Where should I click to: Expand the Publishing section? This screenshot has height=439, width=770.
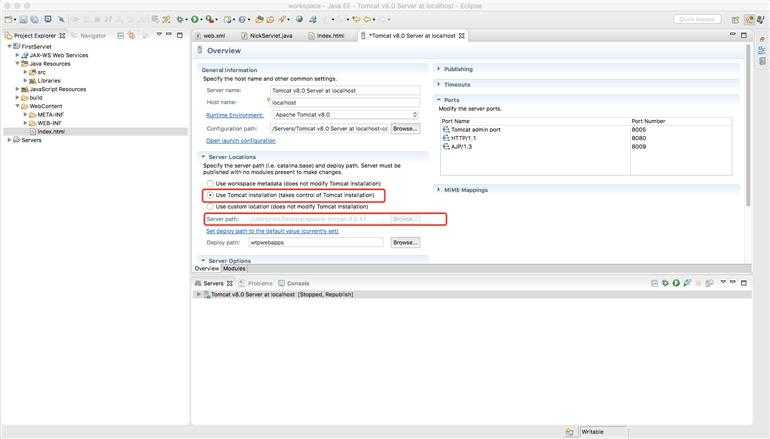(439, 69)
